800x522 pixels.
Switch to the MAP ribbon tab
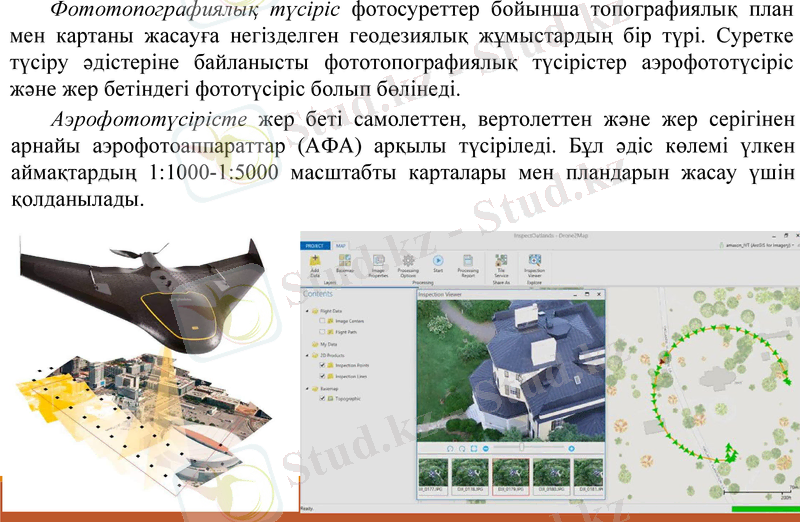point(340,246)
